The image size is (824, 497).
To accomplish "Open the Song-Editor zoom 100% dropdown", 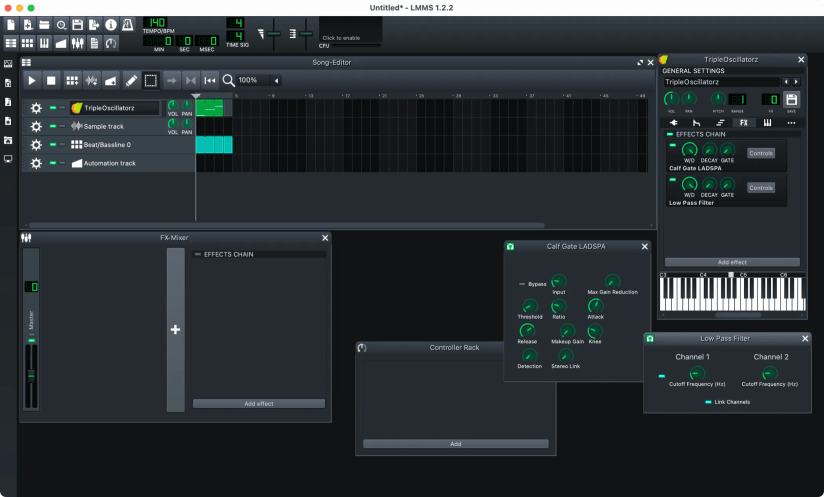I will [259, 80].
